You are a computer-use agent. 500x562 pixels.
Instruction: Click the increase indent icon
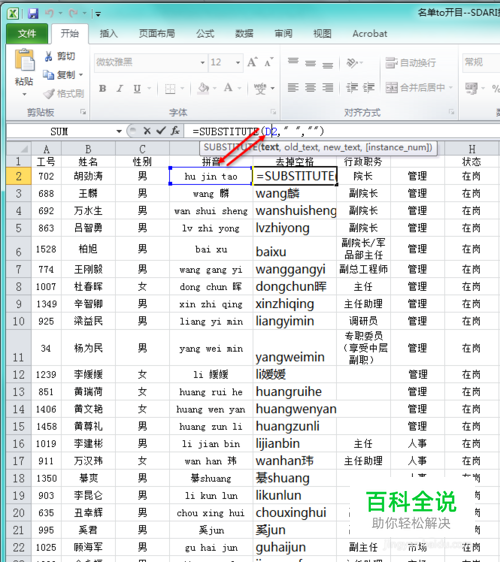[368, 88]
